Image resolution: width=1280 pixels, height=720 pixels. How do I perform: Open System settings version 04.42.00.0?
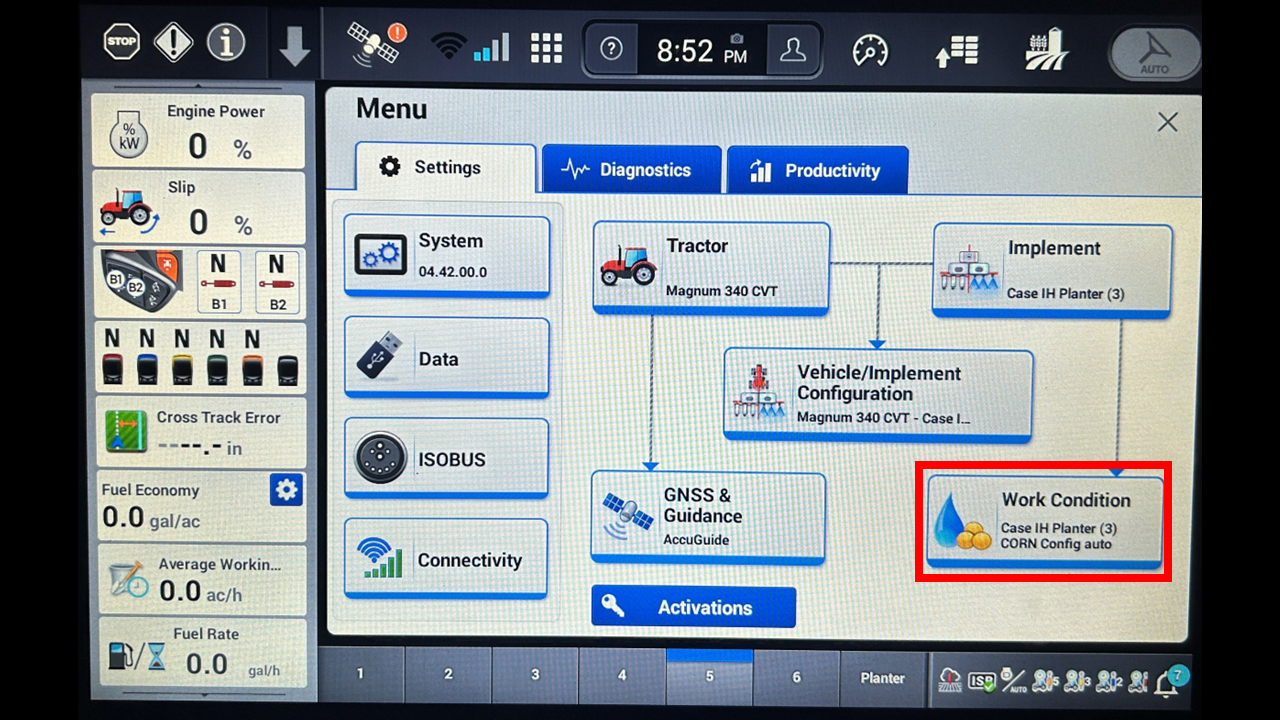(447, 255)
